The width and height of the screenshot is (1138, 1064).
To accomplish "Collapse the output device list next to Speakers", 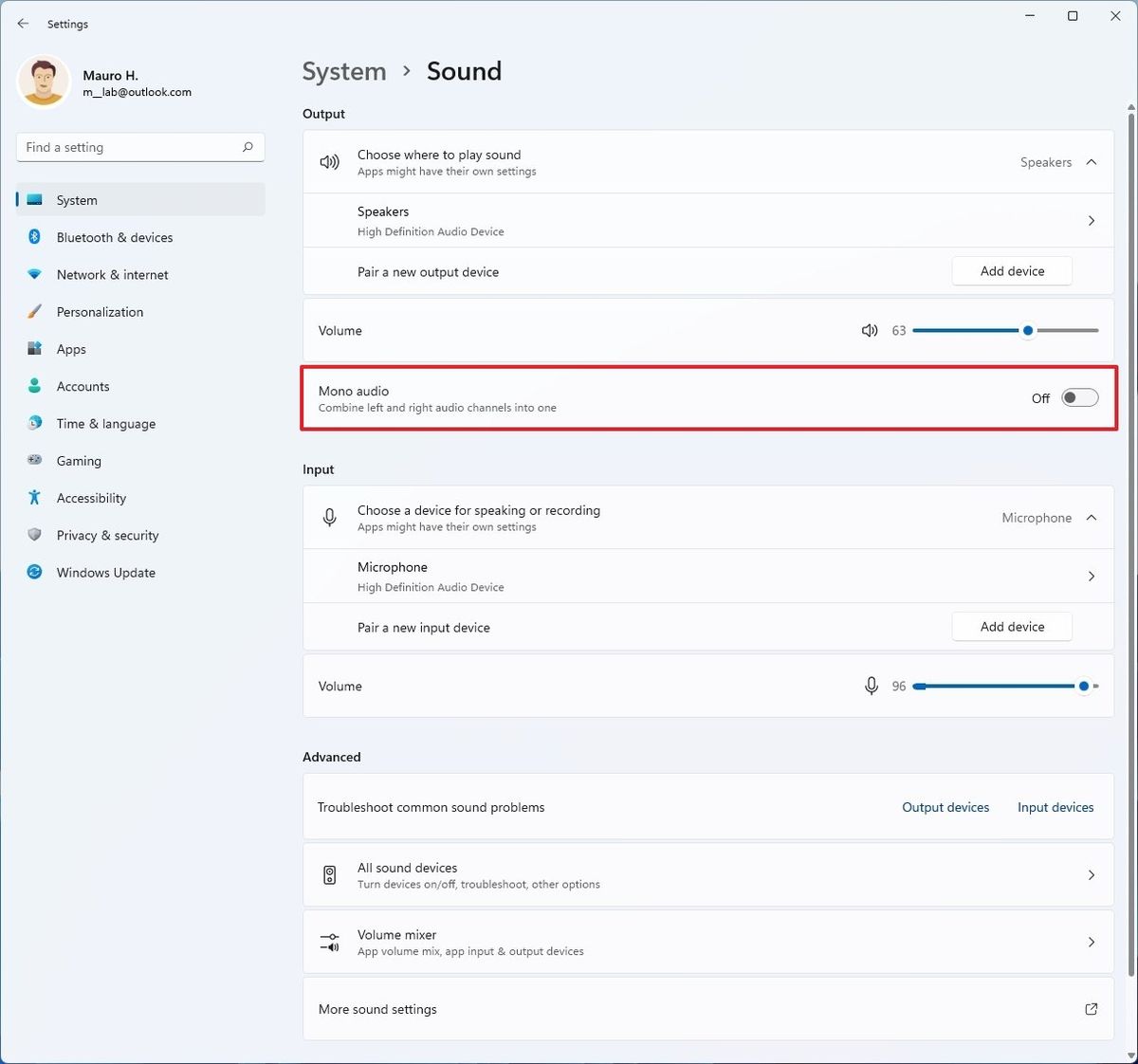I will (1092, 162).
